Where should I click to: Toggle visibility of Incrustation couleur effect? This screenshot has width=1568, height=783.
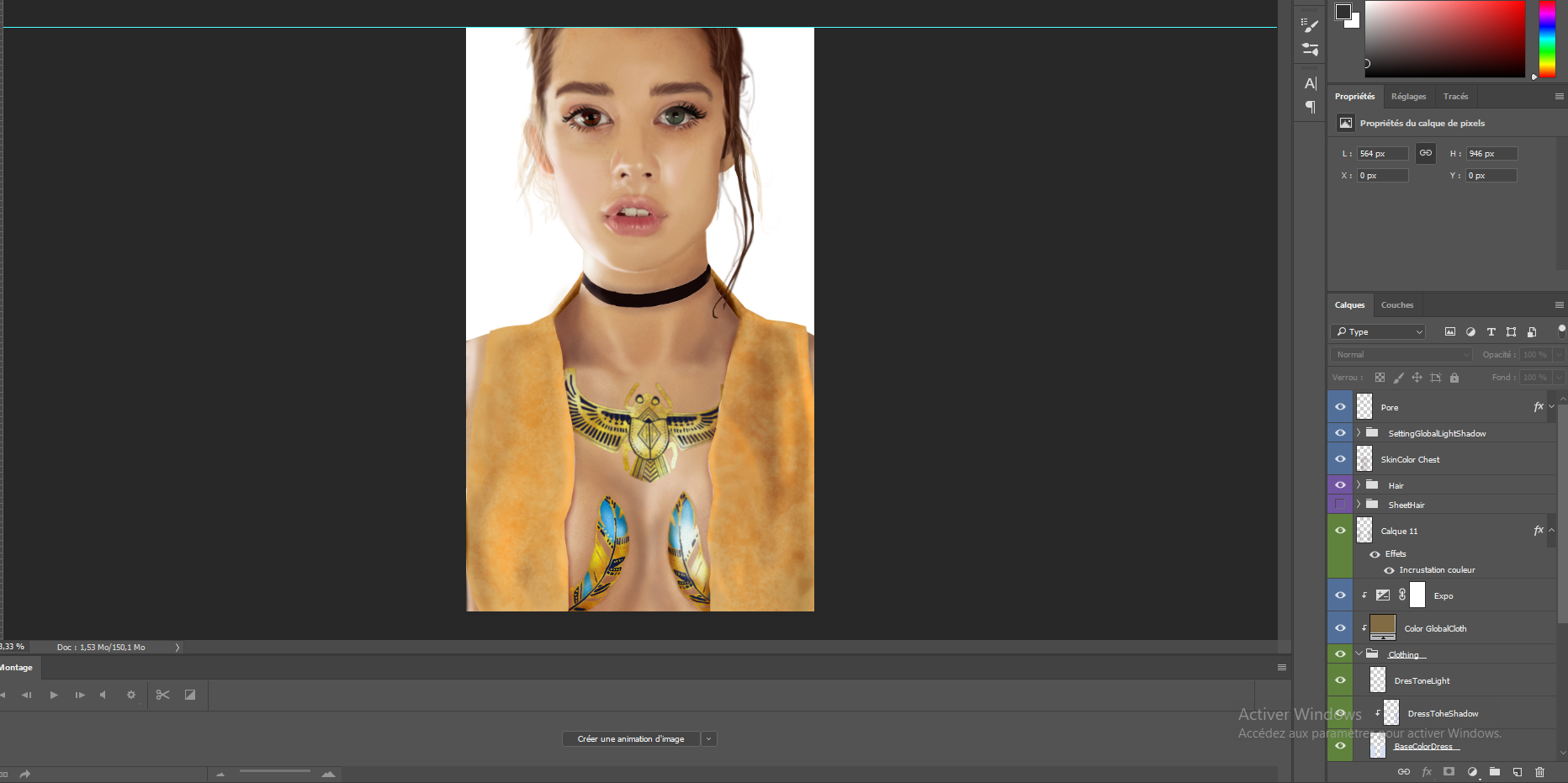coord(1389,570)
